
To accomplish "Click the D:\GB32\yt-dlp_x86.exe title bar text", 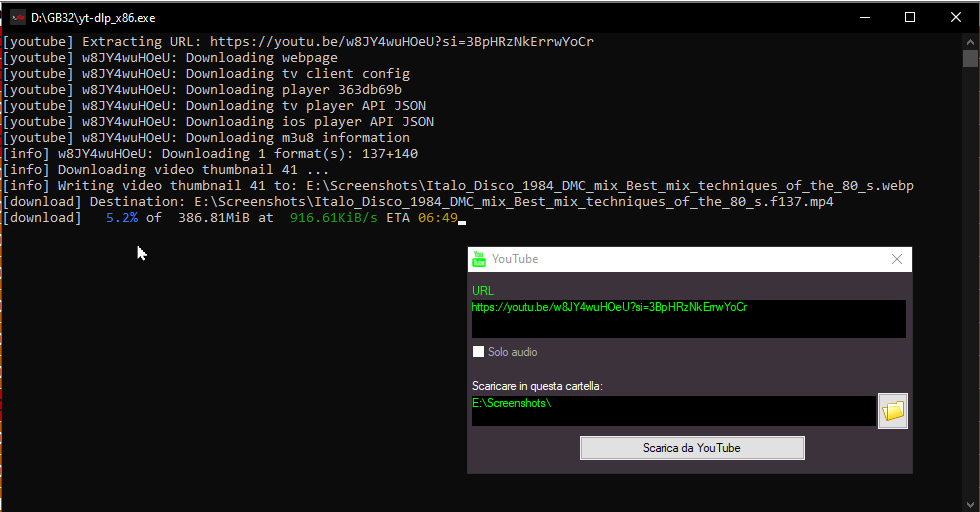I will (93, 18).
